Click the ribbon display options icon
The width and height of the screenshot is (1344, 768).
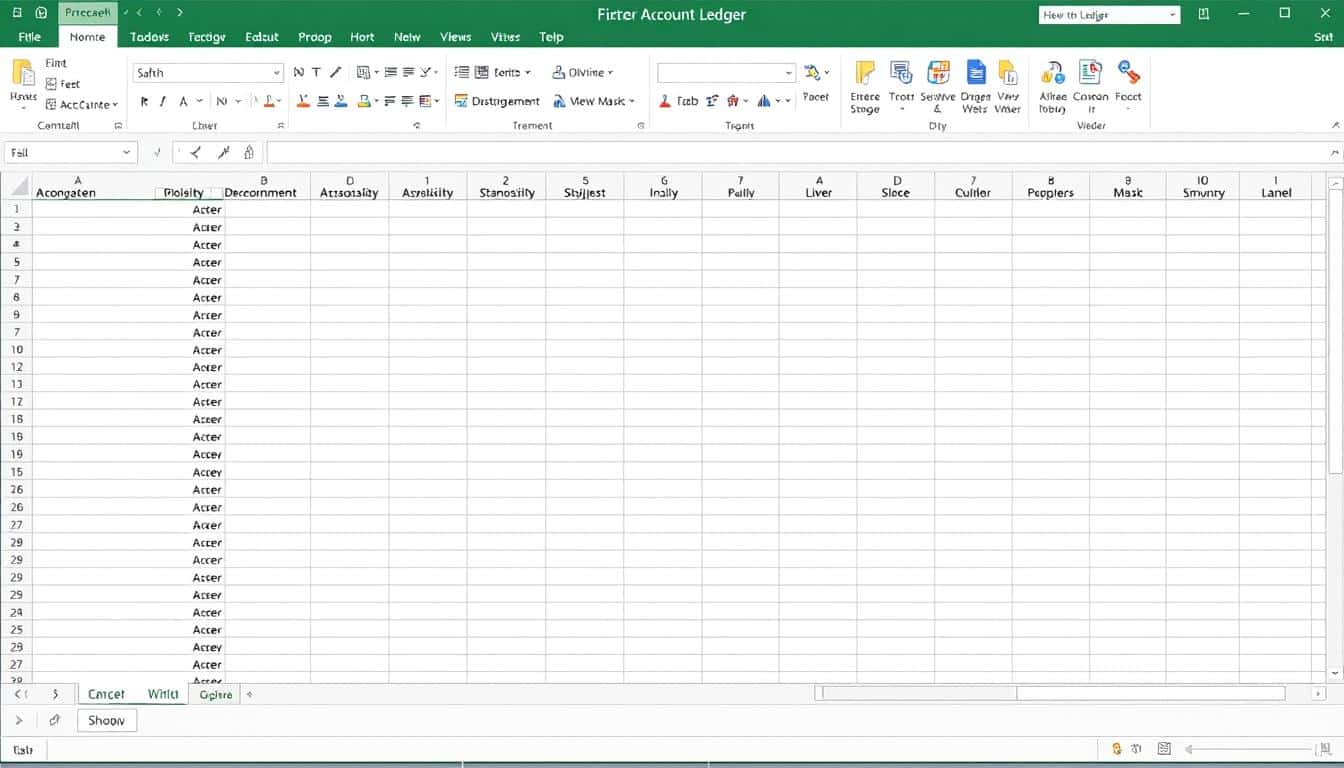coord(1204,14)
